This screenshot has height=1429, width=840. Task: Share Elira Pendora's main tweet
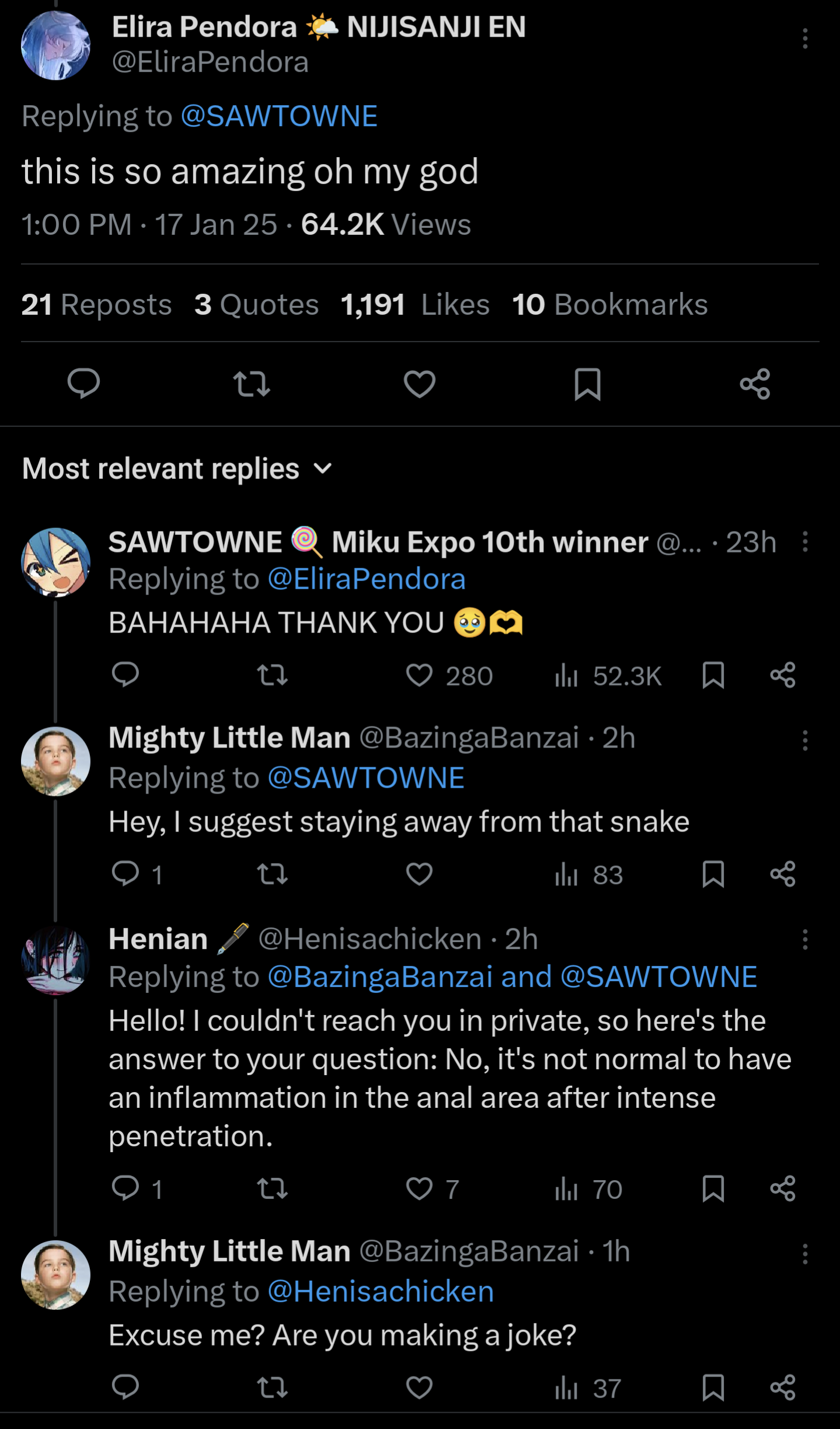coord(755,384)
